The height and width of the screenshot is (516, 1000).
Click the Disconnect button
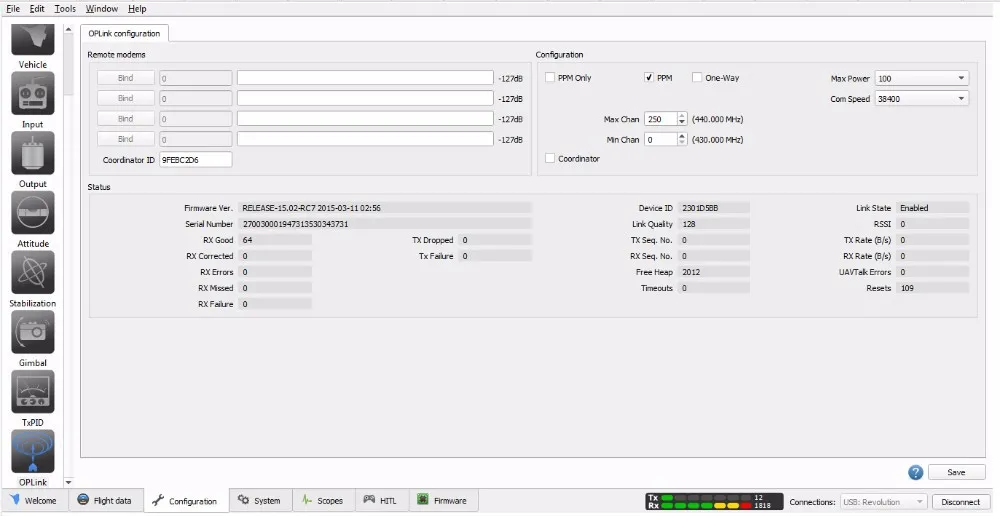click(x=961, y=502)
